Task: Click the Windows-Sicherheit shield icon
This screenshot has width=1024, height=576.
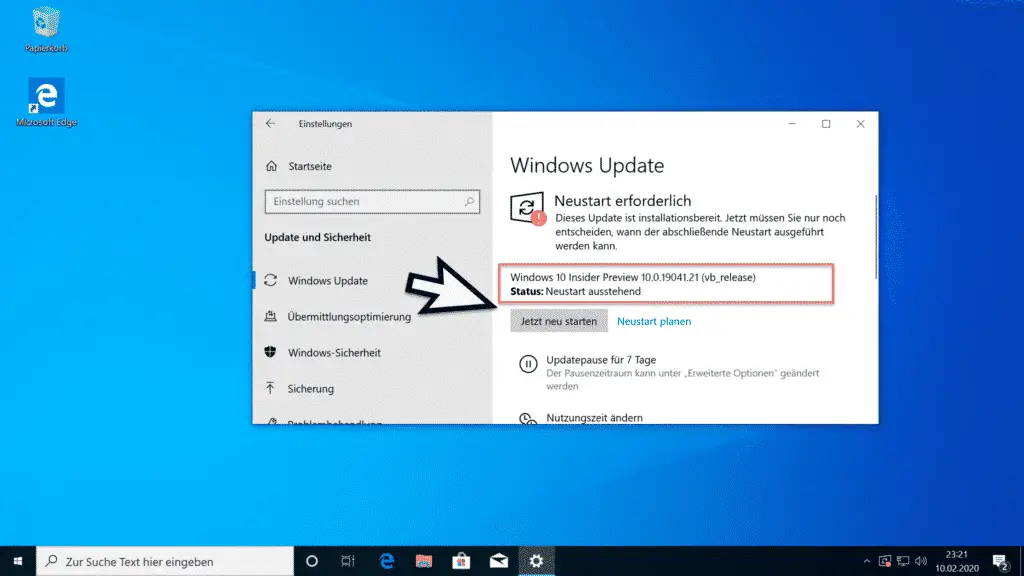Action: [270, 353]
